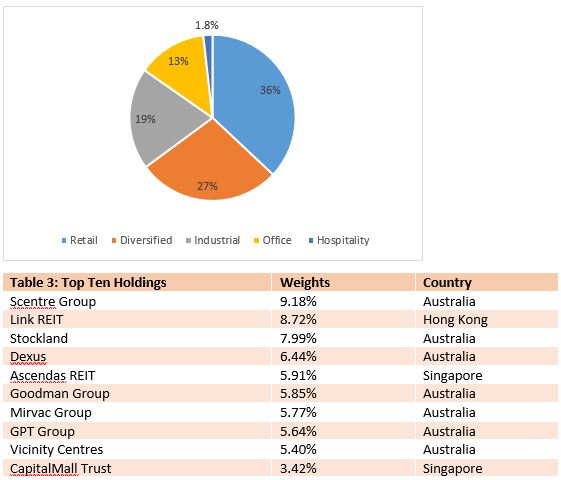This screenshot has height=480, width=561.
Task: Click Australia in the Goodman Group row
Action: 449,393
